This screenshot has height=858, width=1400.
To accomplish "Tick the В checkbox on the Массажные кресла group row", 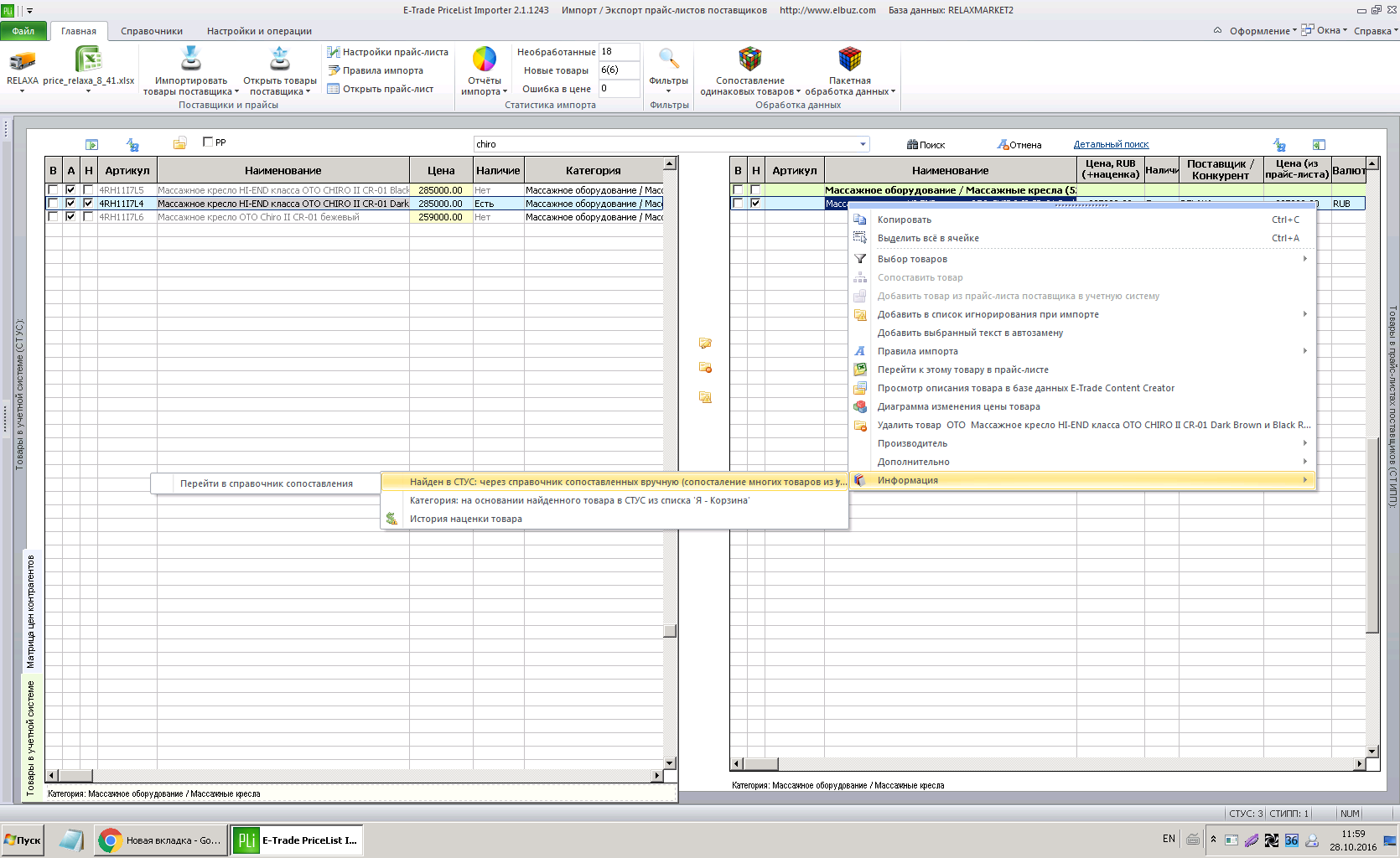I will (738, 190).
